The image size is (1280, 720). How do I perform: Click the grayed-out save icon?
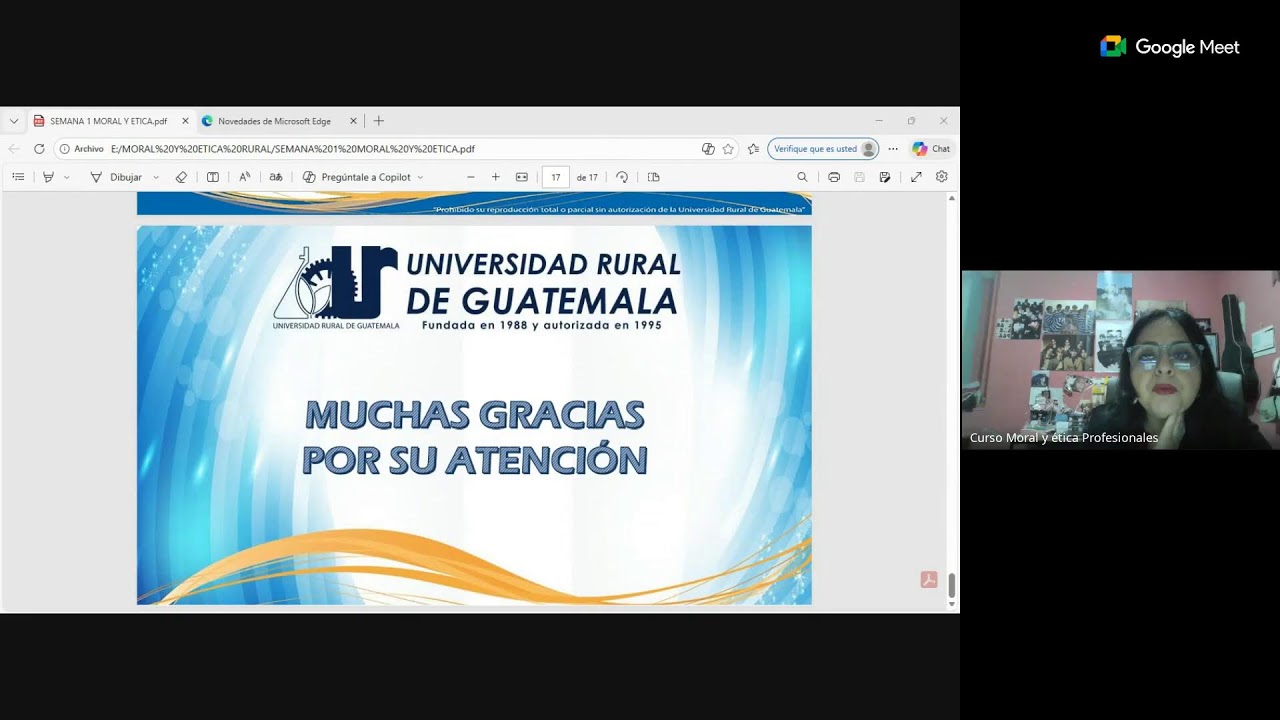tap(859, 177)
